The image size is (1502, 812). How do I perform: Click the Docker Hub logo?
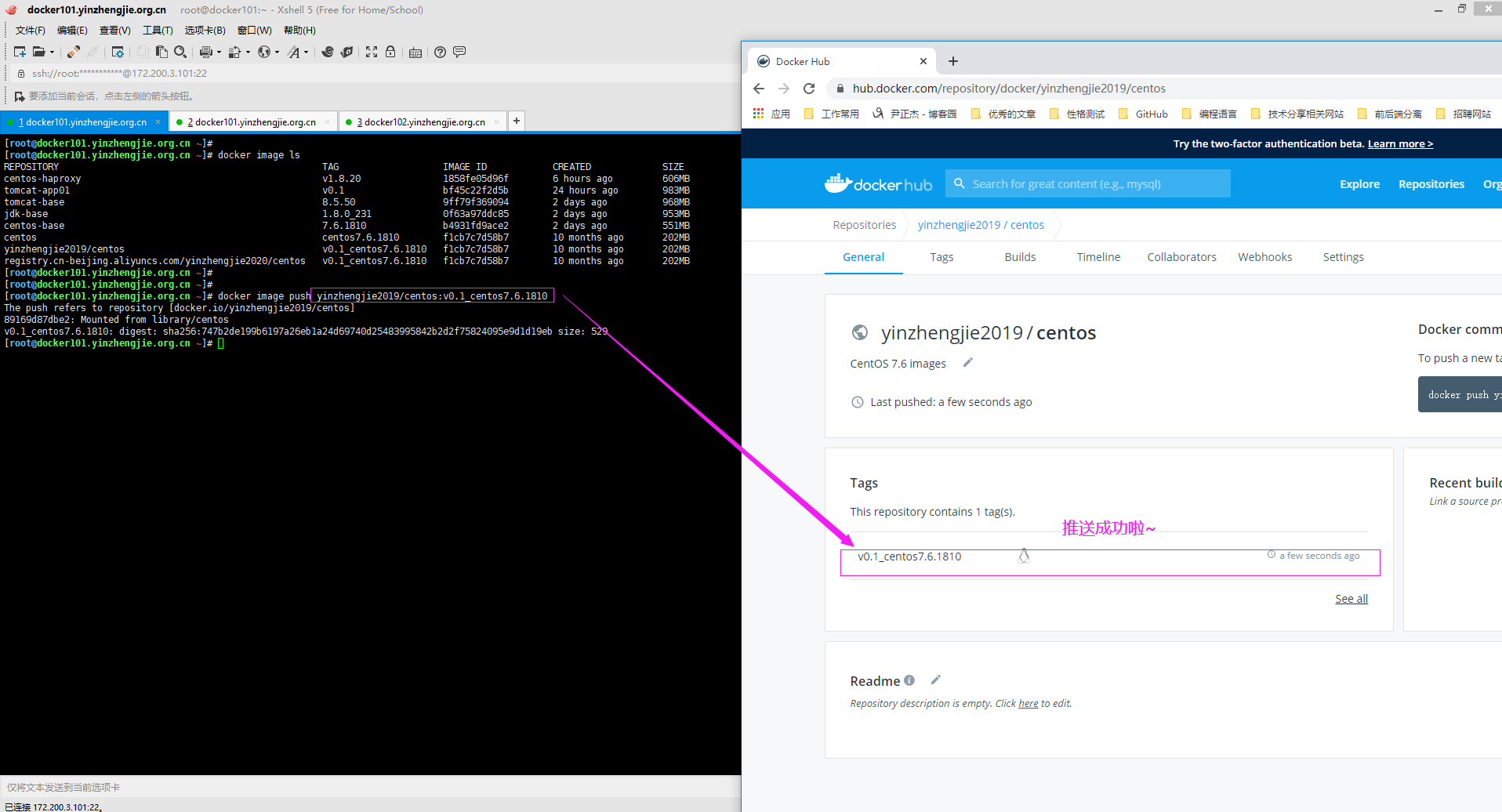click(x=878, y=183)
